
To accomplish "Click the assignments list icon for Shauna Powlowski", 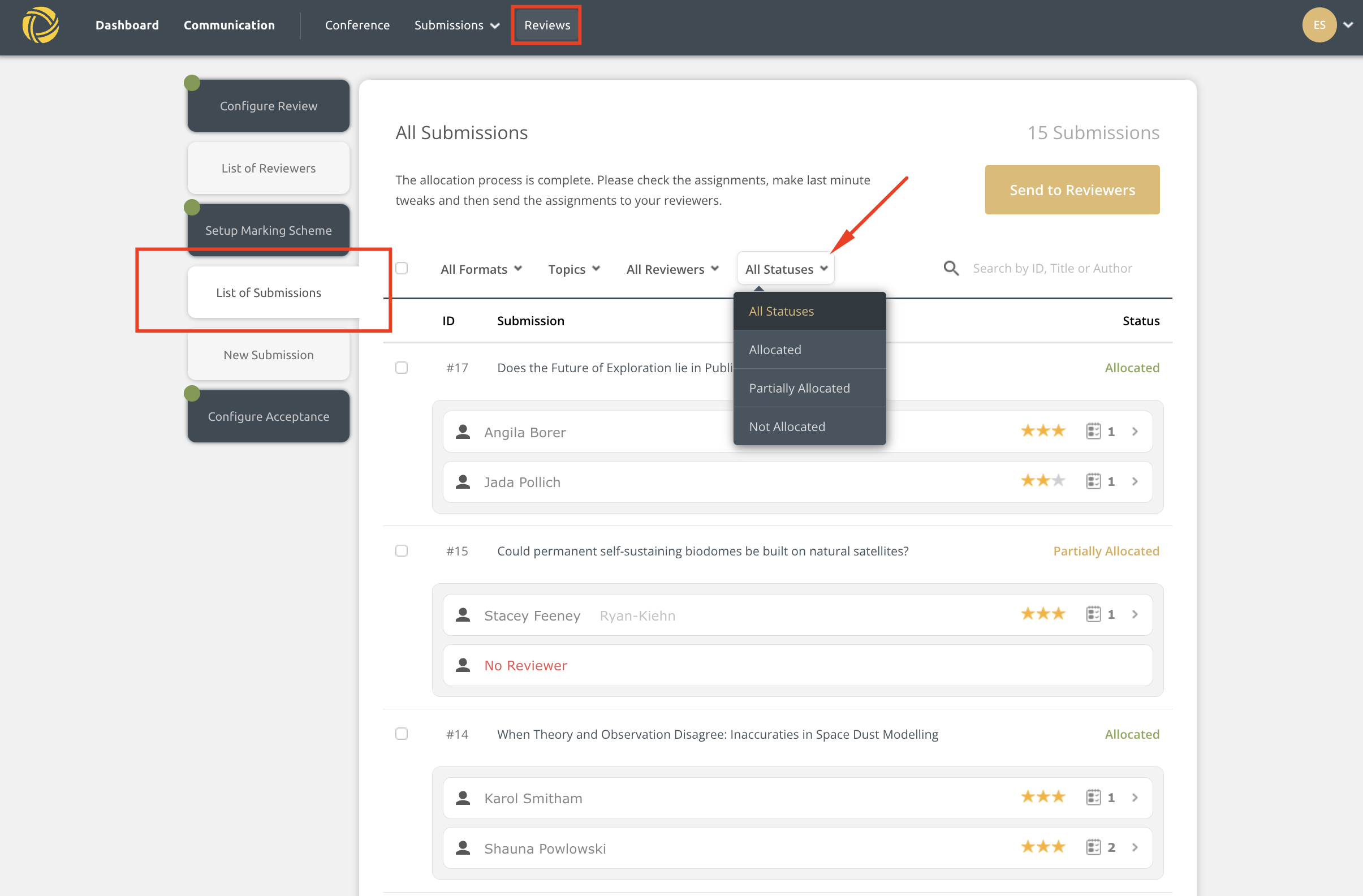I will point(1093,847).
